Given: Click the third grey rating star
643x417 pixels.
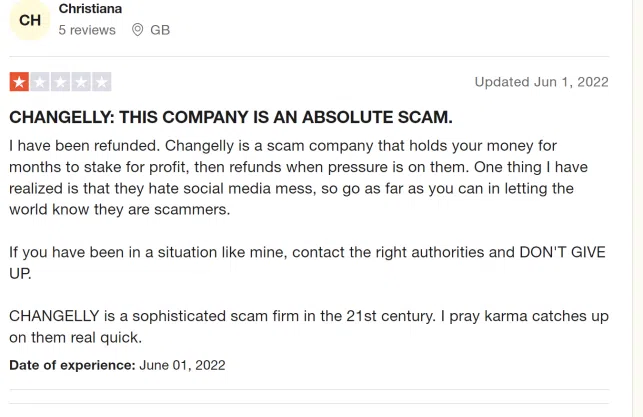Looking at the screenshot, I should click(60, 82).
